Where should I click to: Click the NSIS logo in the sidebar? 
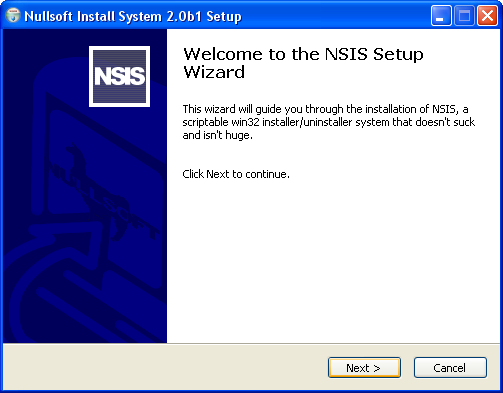(x=119, y=76)
